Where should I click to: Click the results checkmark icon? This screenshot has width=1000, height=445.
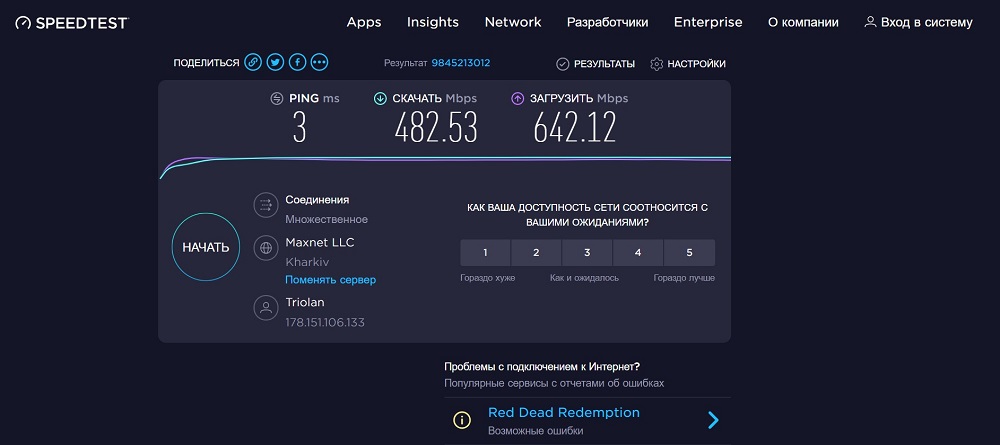pyautogui.click(x=562, y=64)
